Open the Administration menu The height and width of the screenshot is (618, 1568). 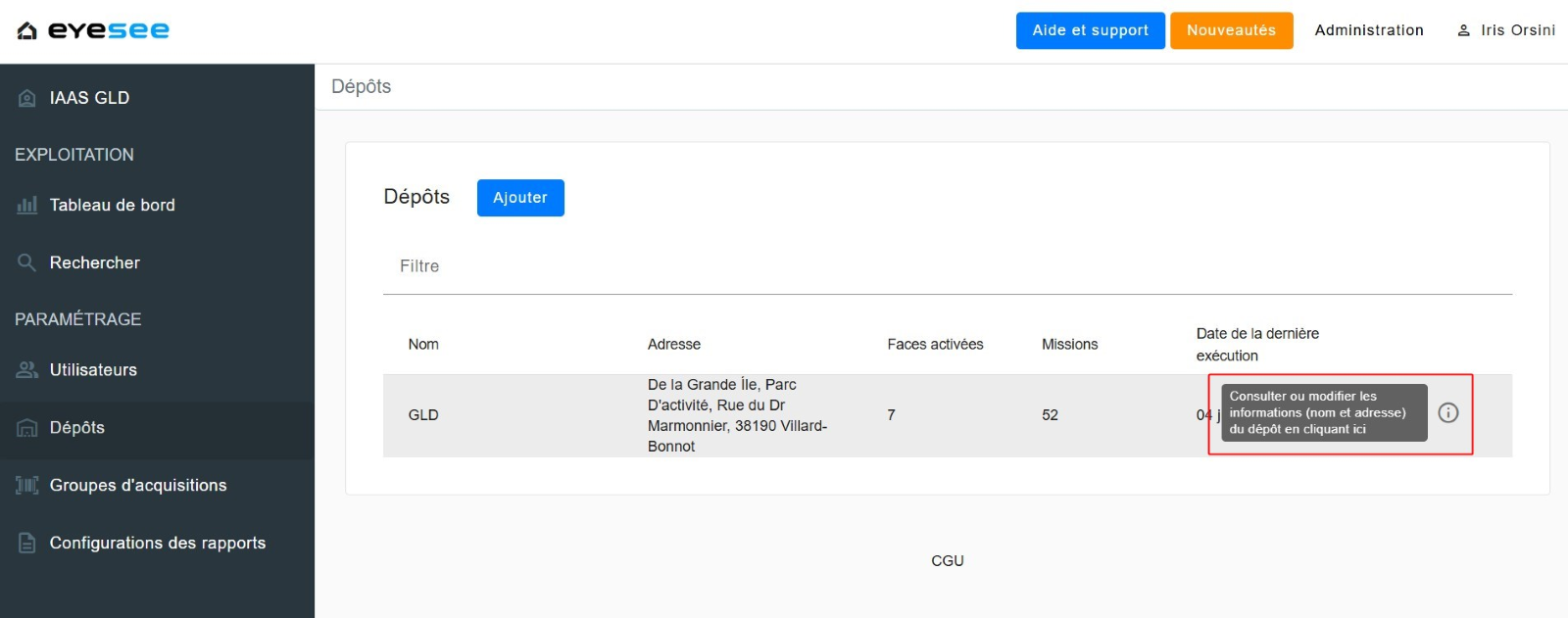tap(1368, 30)
